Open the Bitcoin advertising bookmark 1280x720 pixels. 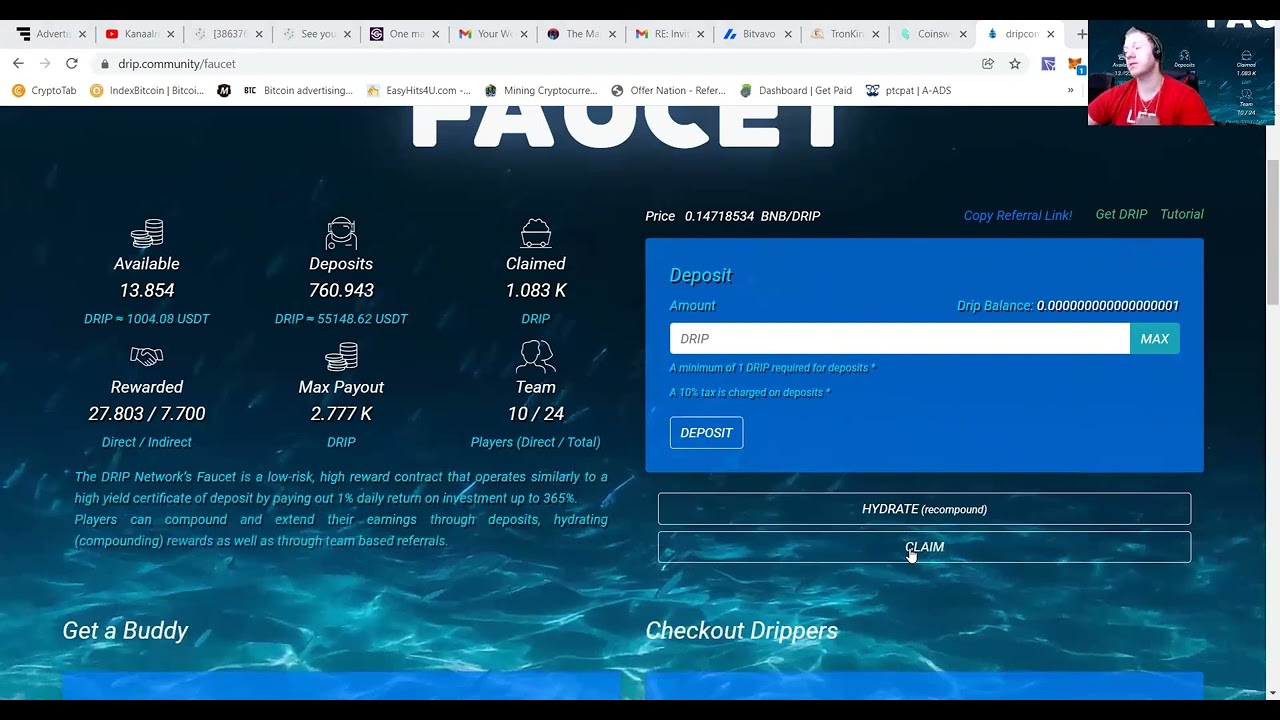[298, 90]
